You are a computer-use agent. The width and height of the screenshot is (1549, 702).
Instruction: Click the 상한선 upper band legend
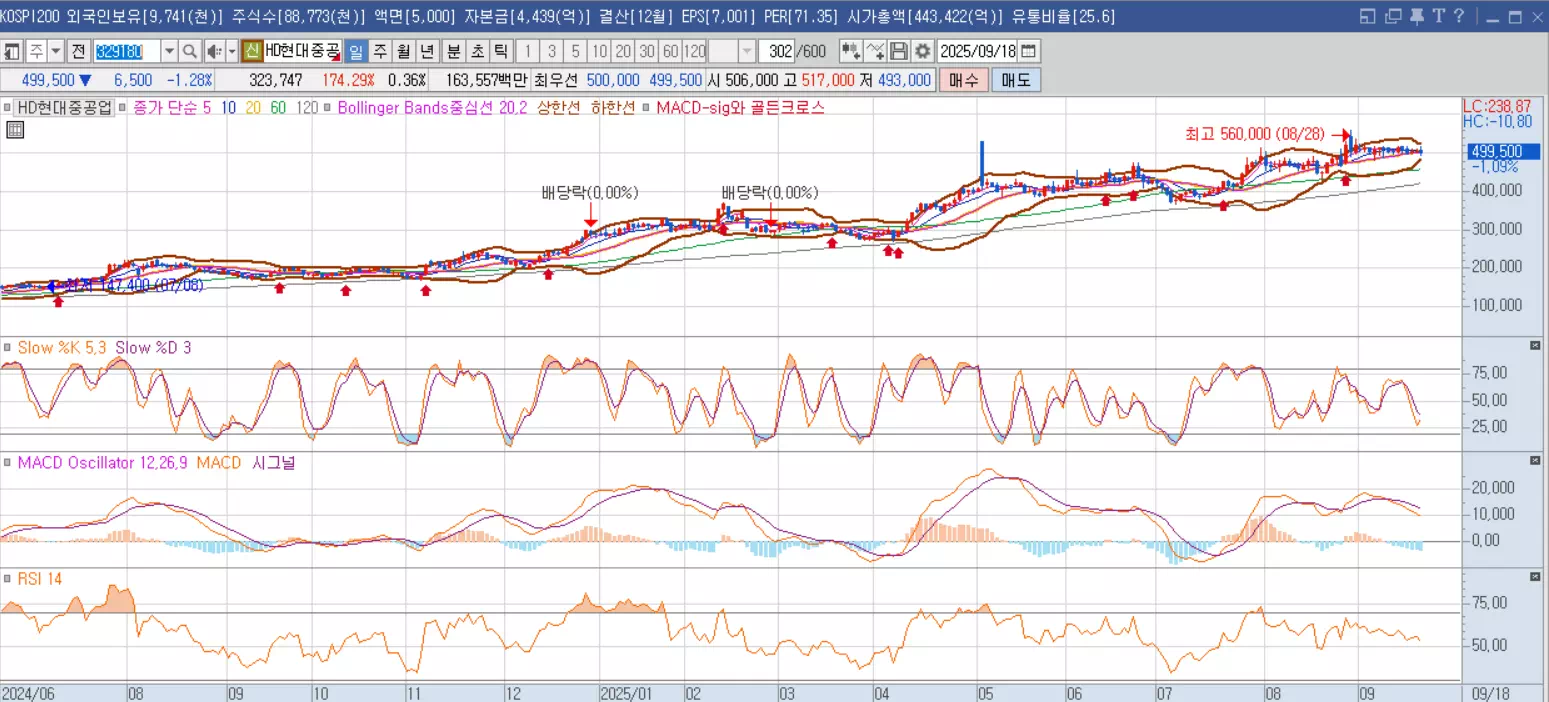558,107
